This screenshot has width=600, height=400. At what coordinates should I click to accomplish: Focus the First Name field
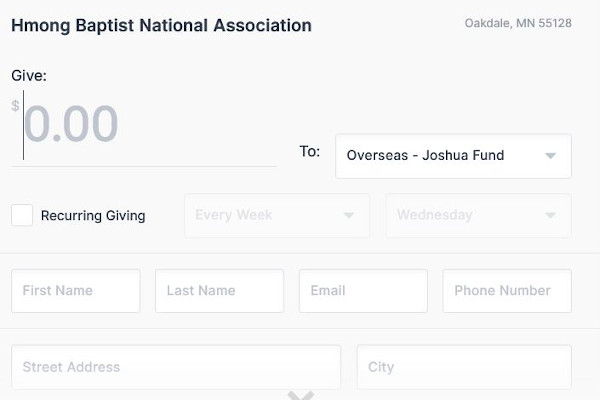76,291
